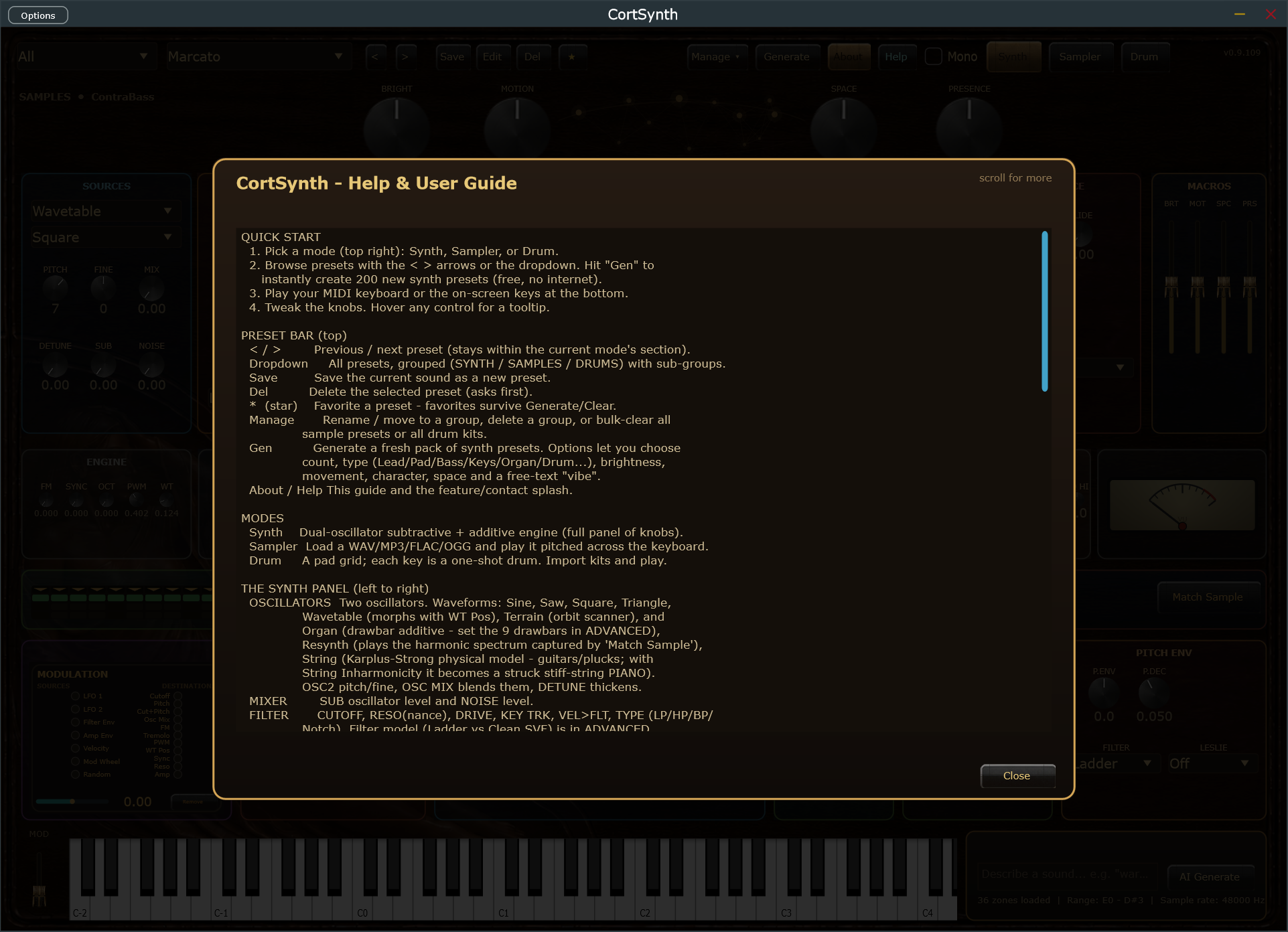Click the BRT macro slider
Image resolution: width=1288 pixels, height=932 pixels.
click(x=1171, y=287)
